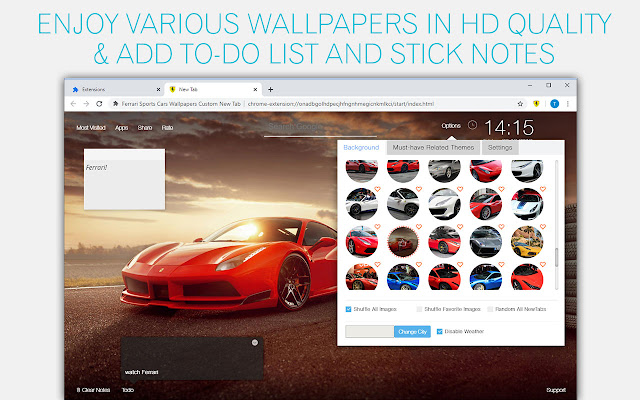This screenshot has height=400, width=640.
Task: Open the Ferrari extension icon in toolbar
Action: click(x=536, y=104)
